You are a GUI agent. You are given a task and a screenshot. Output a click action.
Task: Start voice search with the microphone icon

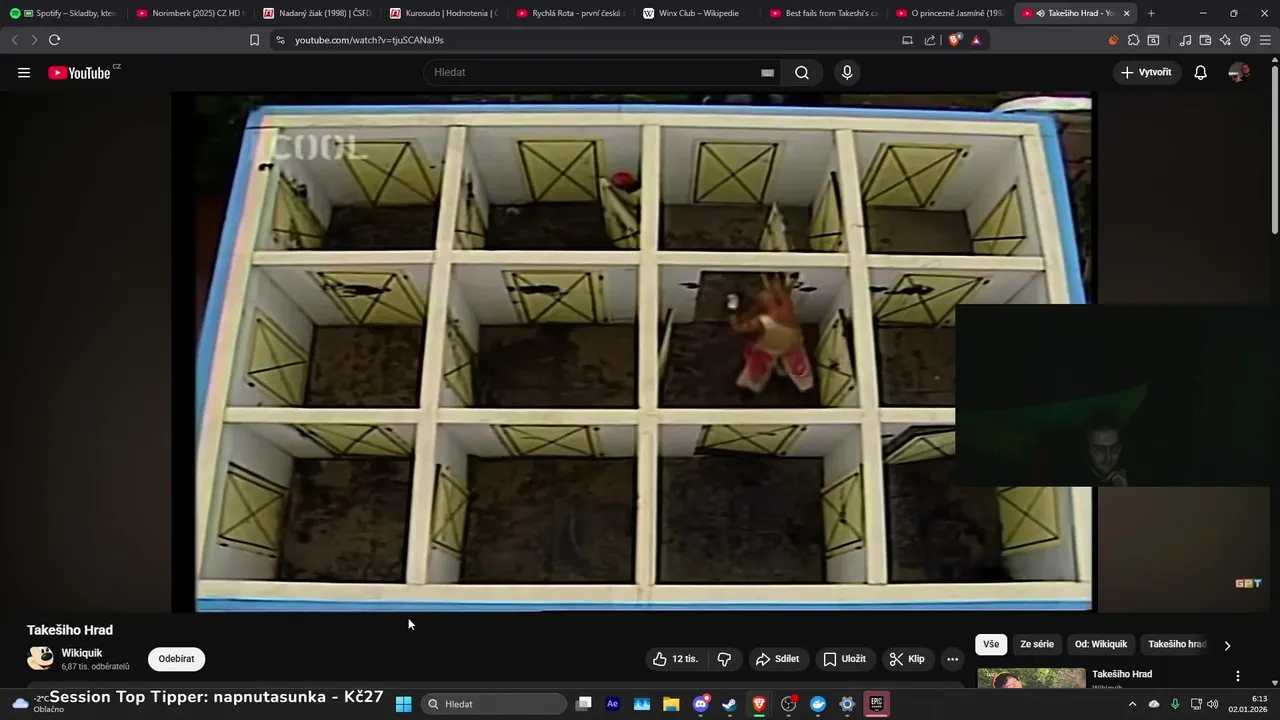click(x=847, y=72)
